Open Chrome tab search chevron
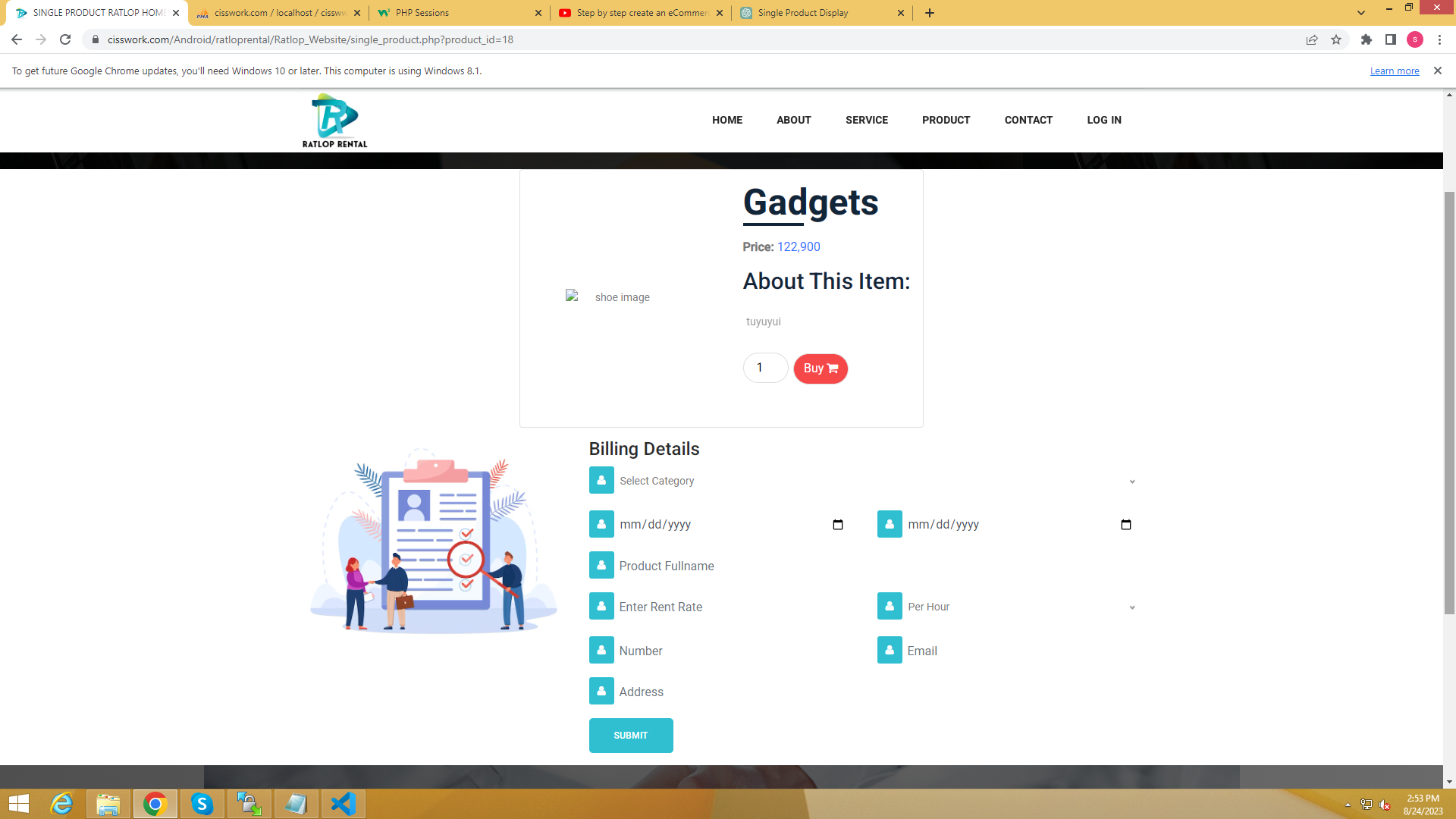Screen dimensions: 1456x819 coord(1360,13)
